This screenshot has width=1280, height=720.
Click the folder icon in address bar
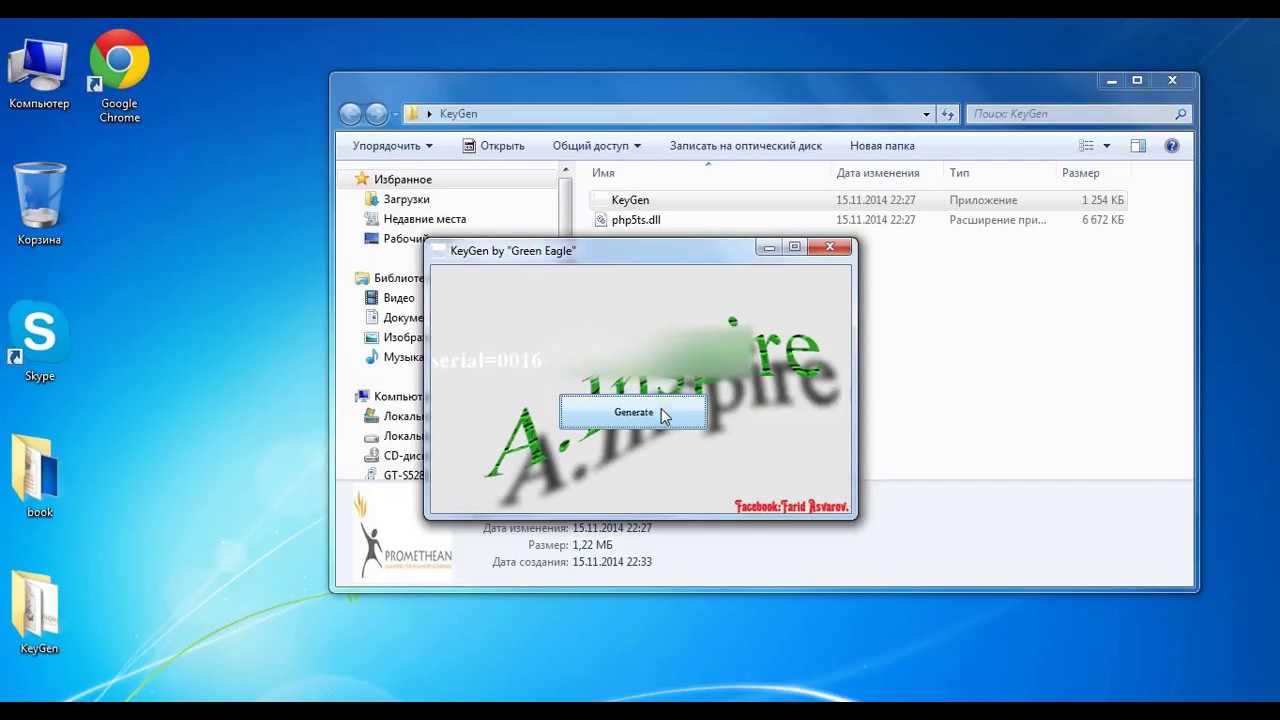pos(411,114)
